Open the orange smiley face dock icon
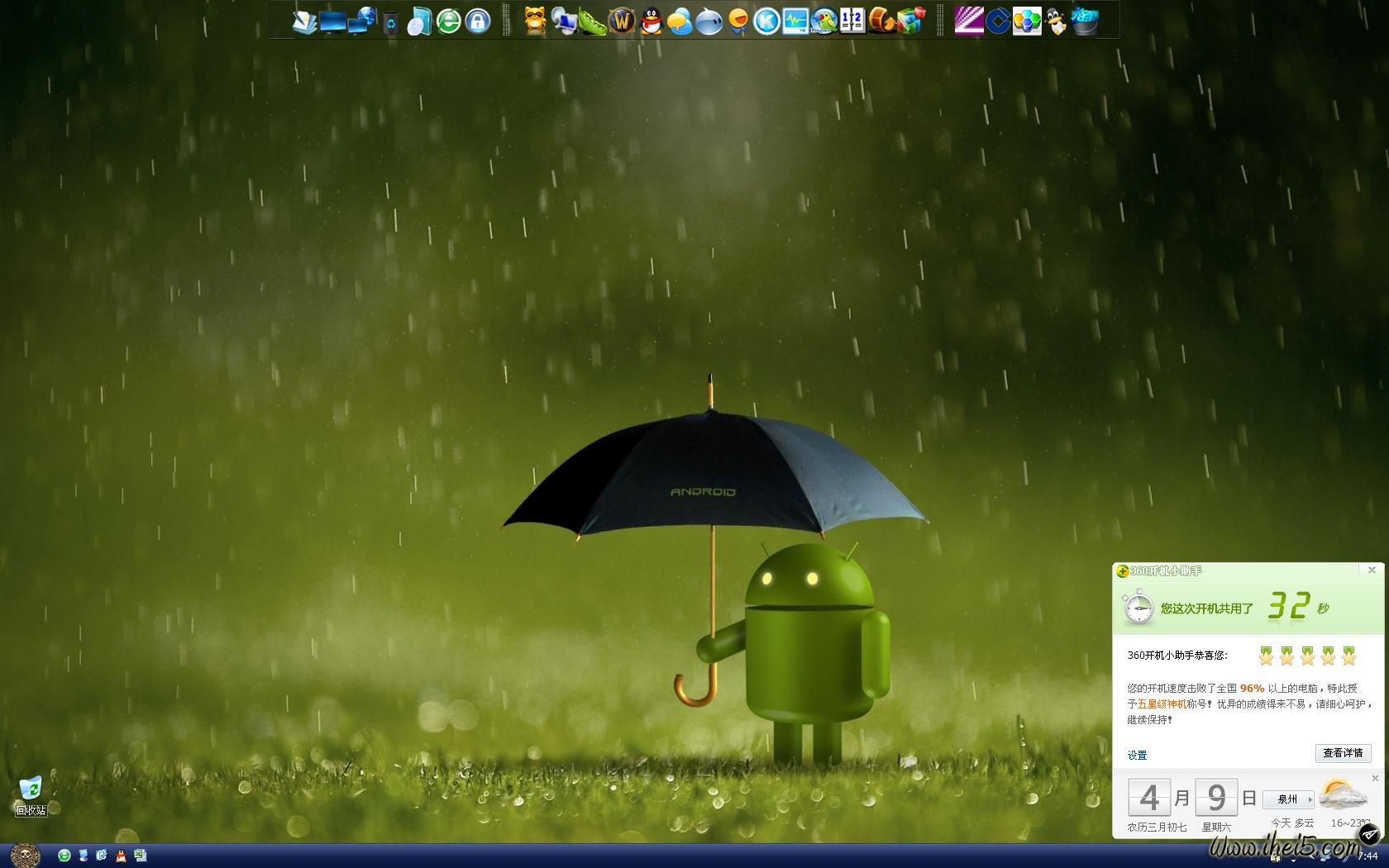The image size is (1389, 868). 737,21
